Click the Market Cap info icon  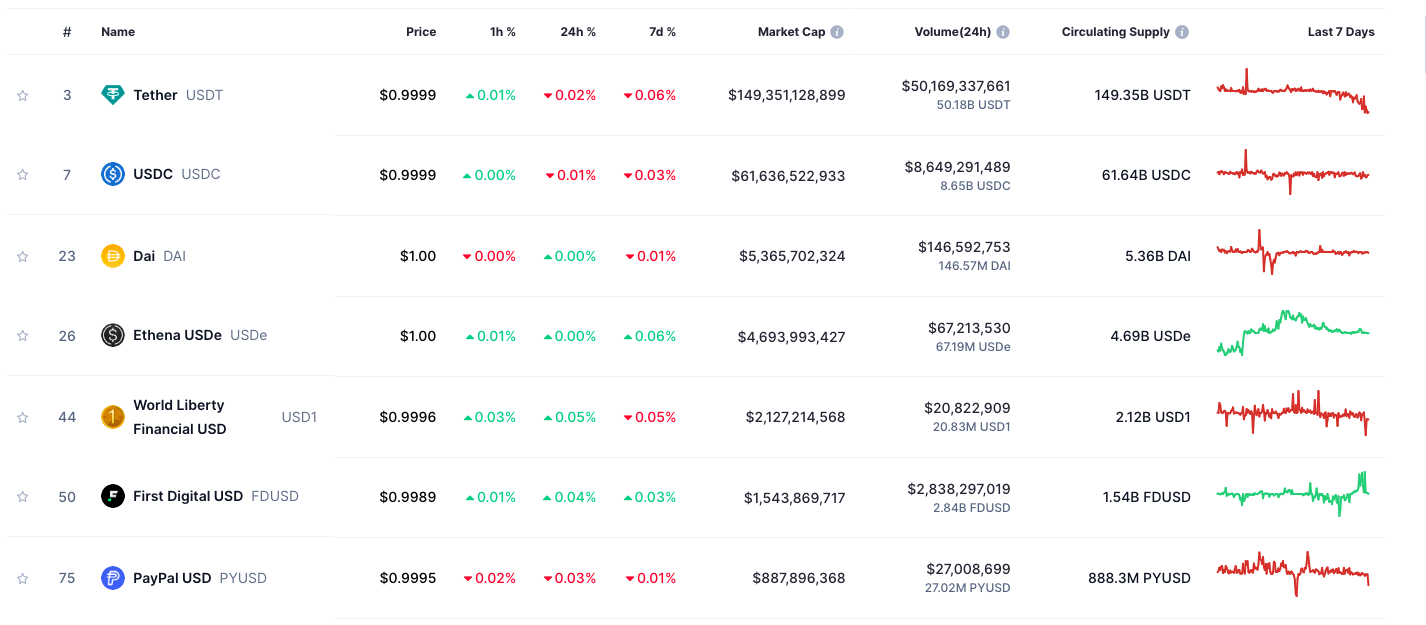837,32
